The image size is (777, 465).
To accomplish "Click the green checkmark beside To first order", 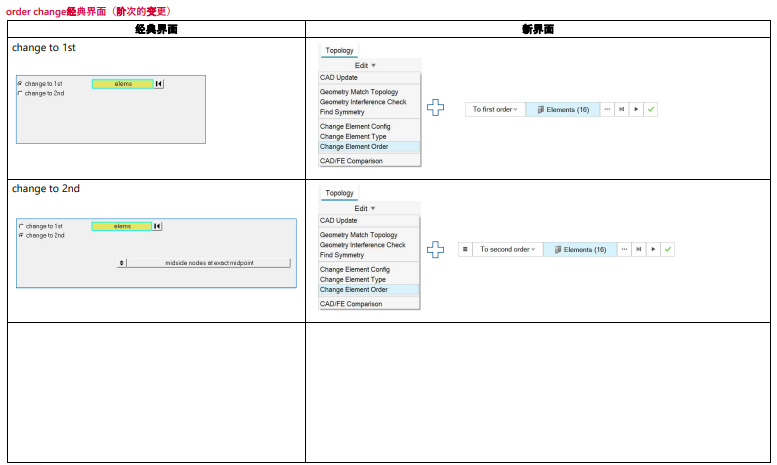I will (651, 109).
